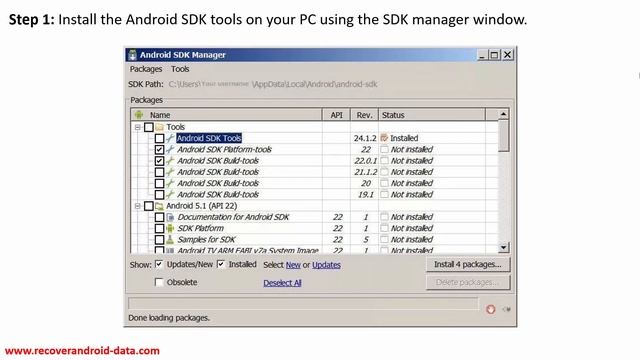Viewport: 640px width, 360px height.
Task: Check Android SDK Build-tools 19.1 checkbox
Action: coord(160,195)
